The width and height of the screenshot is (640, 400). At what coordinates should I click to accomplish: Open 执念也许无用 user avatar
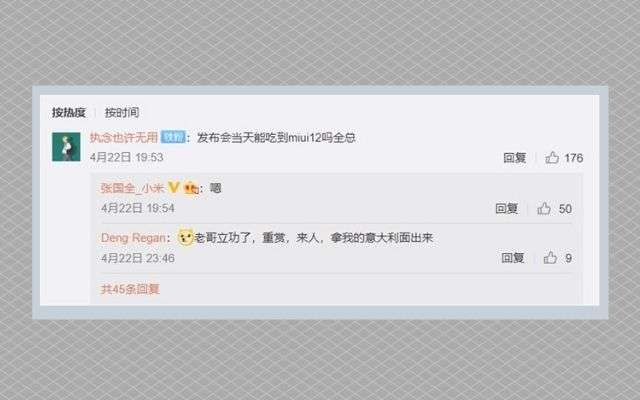tap(66, 147)
